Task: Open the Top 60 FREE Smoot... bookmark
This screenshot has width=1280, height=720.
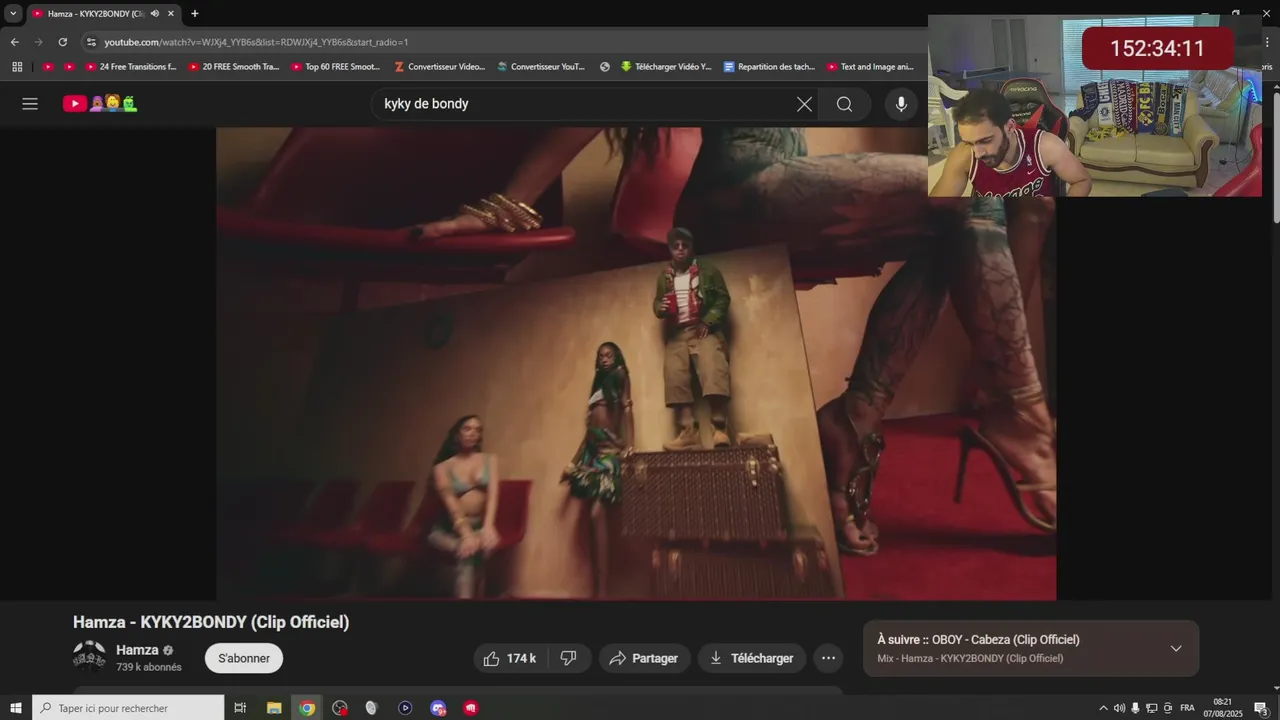Action: [336, 67]
